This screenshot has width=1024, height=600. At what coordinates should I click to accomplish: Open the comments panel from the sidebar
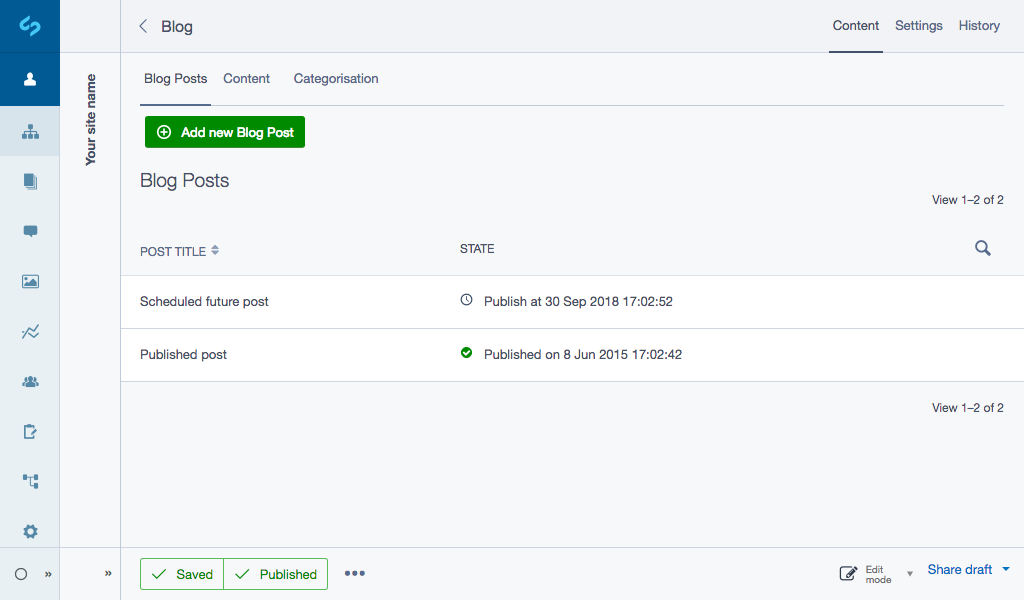(x=30, y=231)
